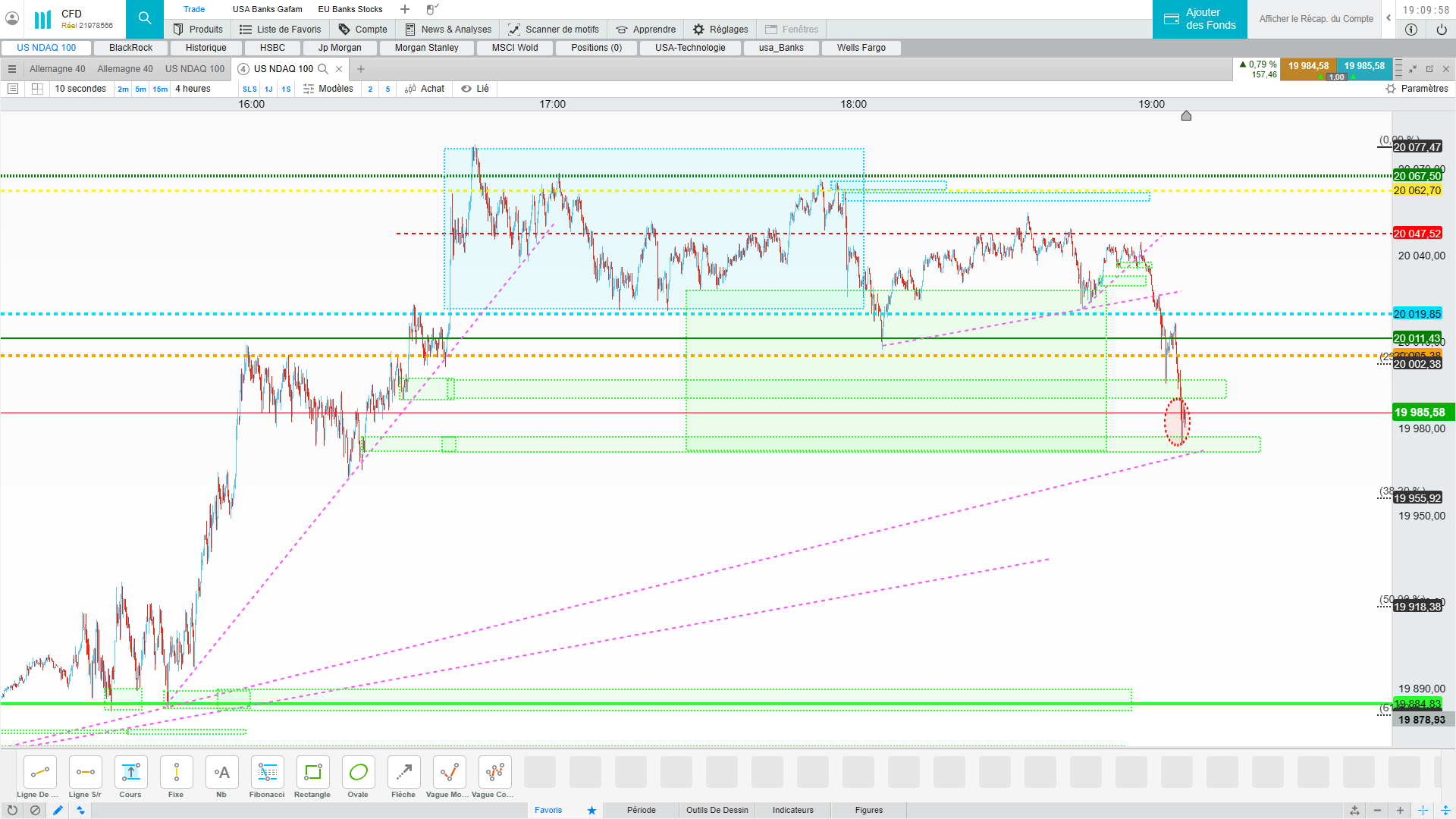Click the red 20 047,52 price label
The height and width of the screenshot is (819, 1456).
[1417, 234]
